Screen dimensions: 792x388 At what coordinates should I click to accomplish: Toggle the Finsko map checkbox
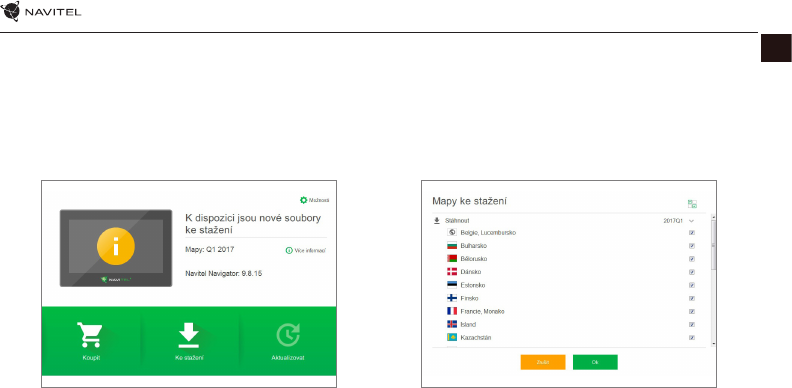pos(692,299)
